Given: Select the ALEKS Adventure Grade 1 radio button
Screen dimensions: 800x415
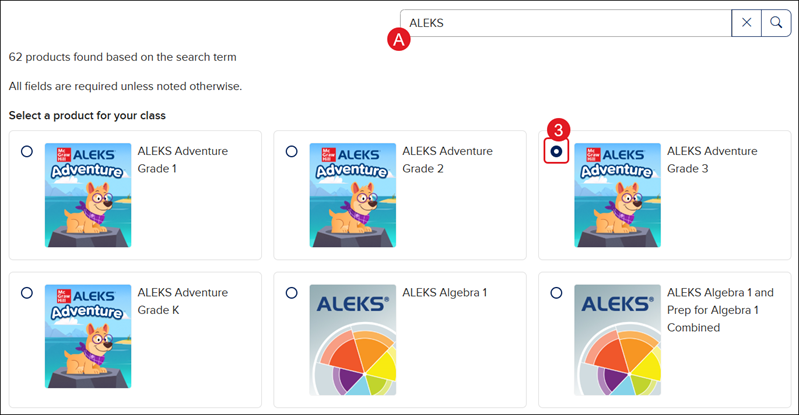Looking at the screenshot, I should point(26,151).
